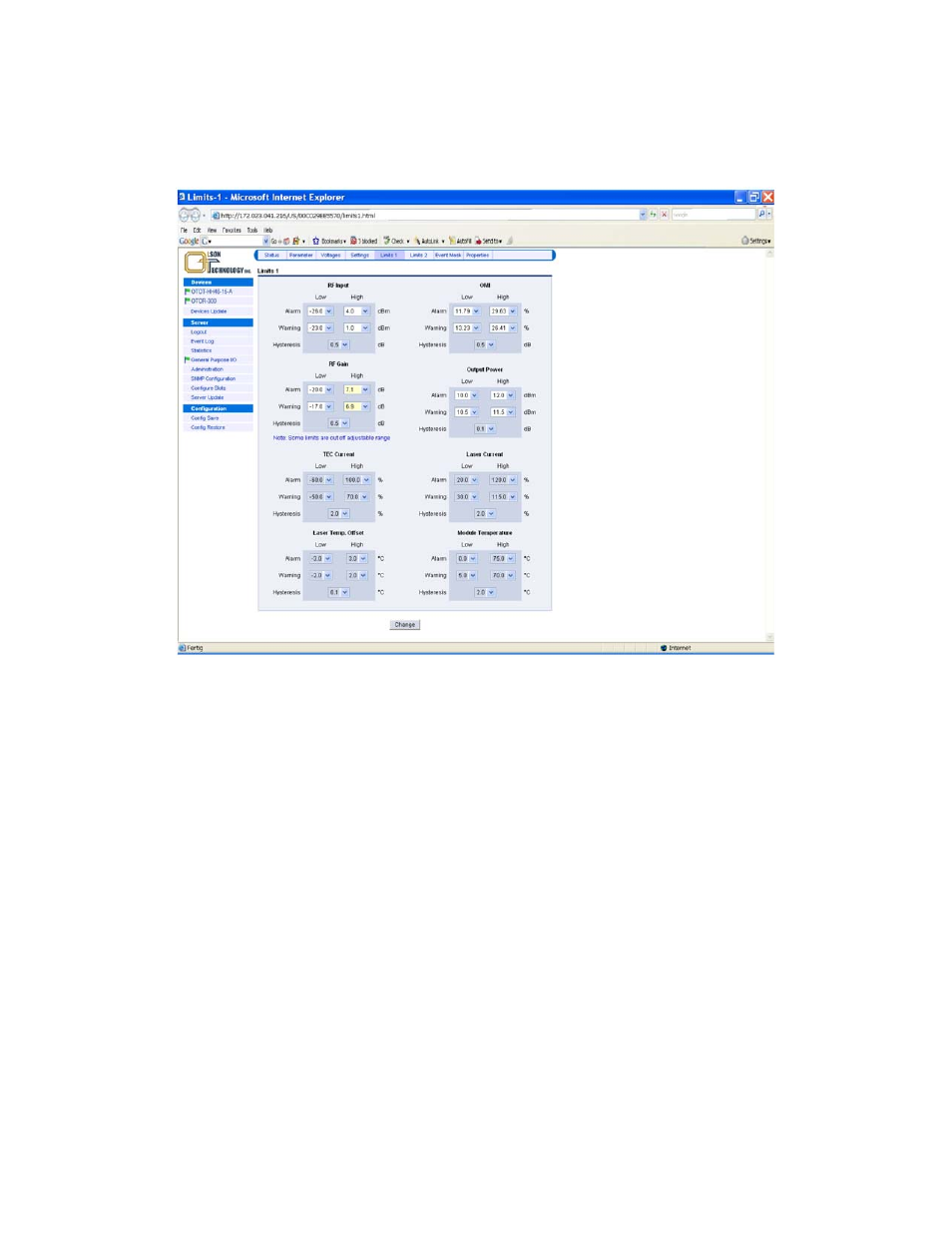Click the browser Back arrow button
This screenshot has height=1233, width=952.
tap(185, 215)
